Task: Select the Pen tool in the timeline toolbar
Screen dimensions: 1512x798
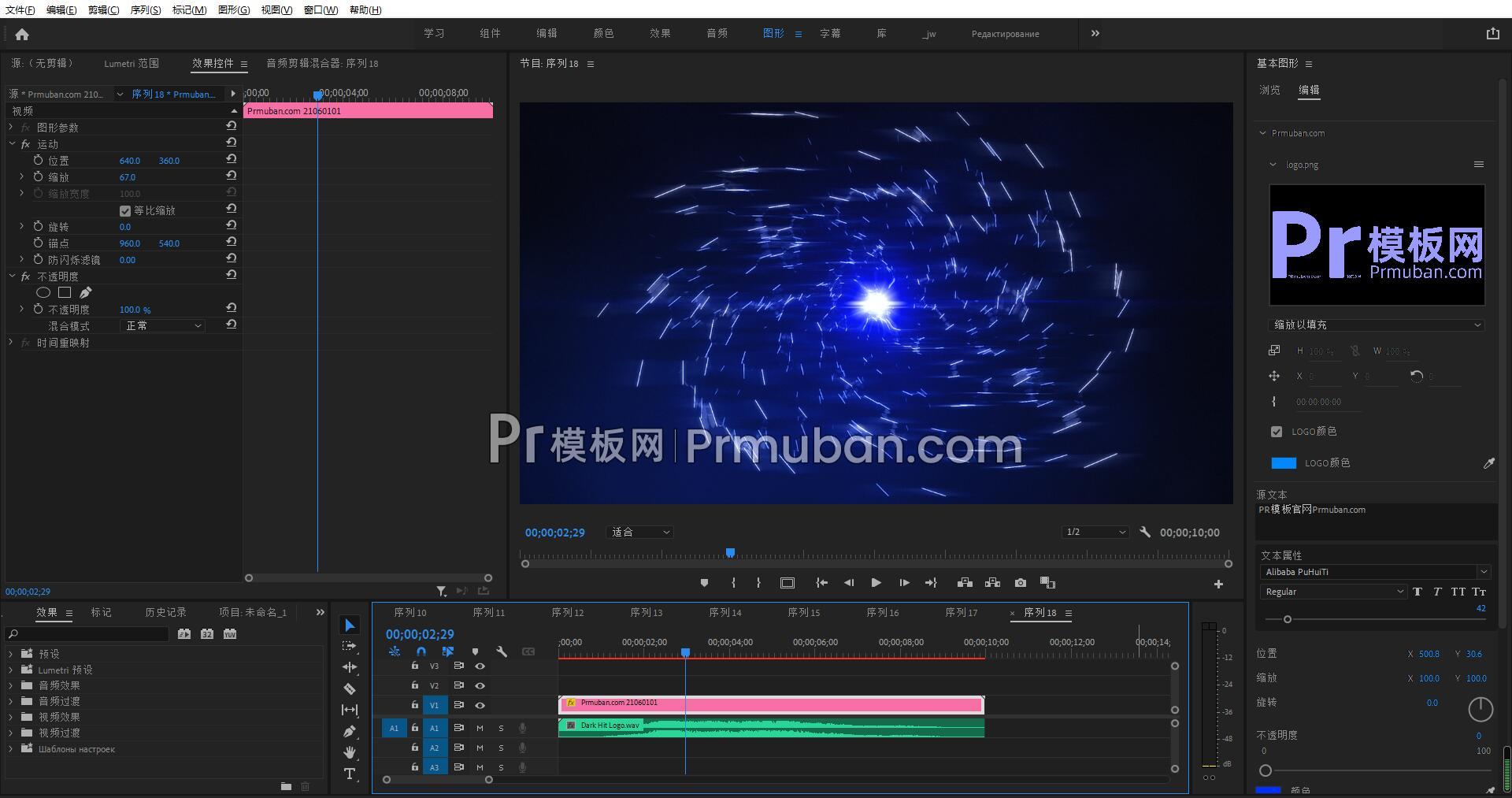Action: (350, 731)
